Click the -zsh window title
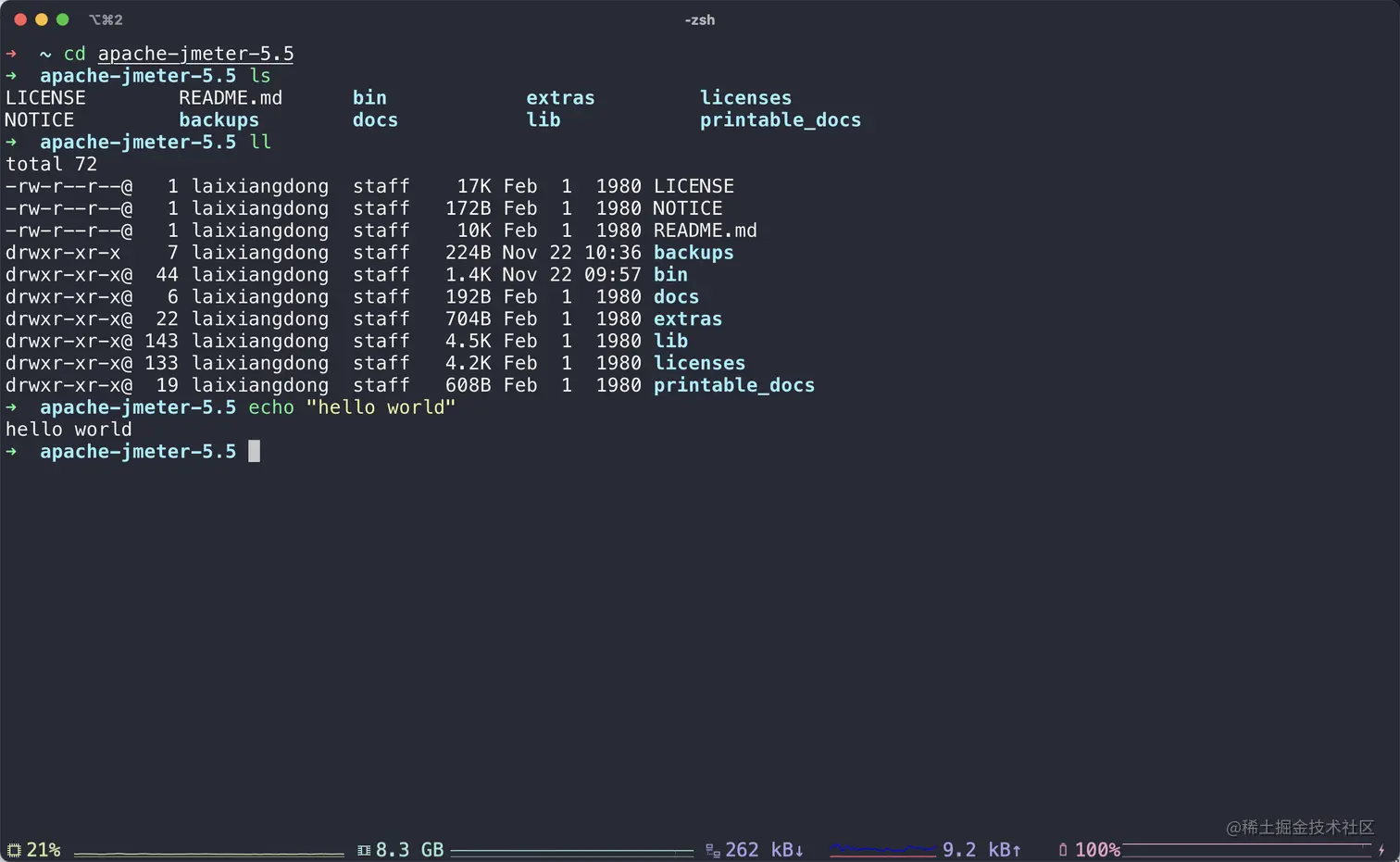The image size is (1400, 862). 700,19
